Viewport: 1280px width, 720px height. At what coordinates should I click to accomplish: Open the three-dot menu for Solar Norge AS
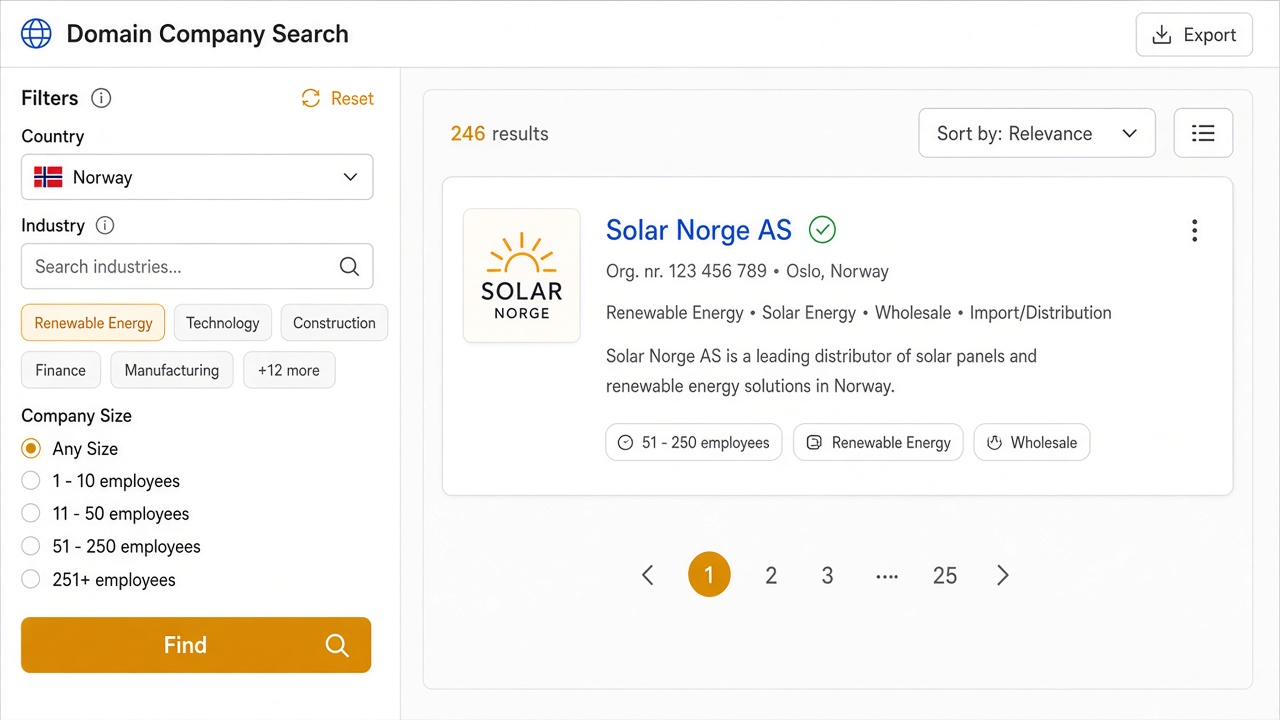click(x=1194, y=231)
